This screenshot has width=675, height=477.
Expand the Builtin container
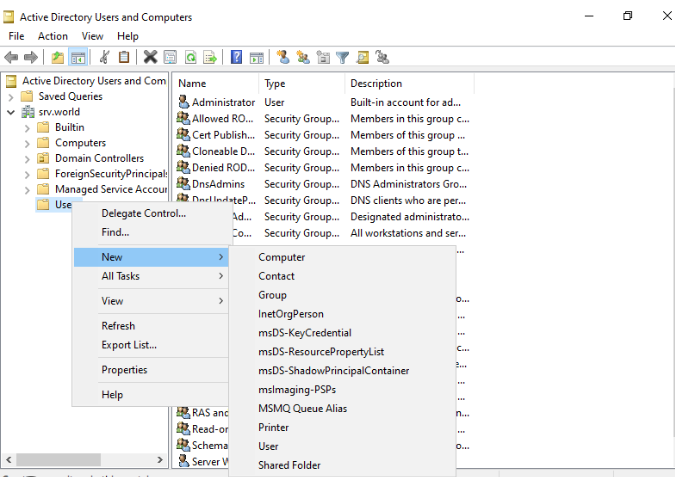tap(27, 128)
